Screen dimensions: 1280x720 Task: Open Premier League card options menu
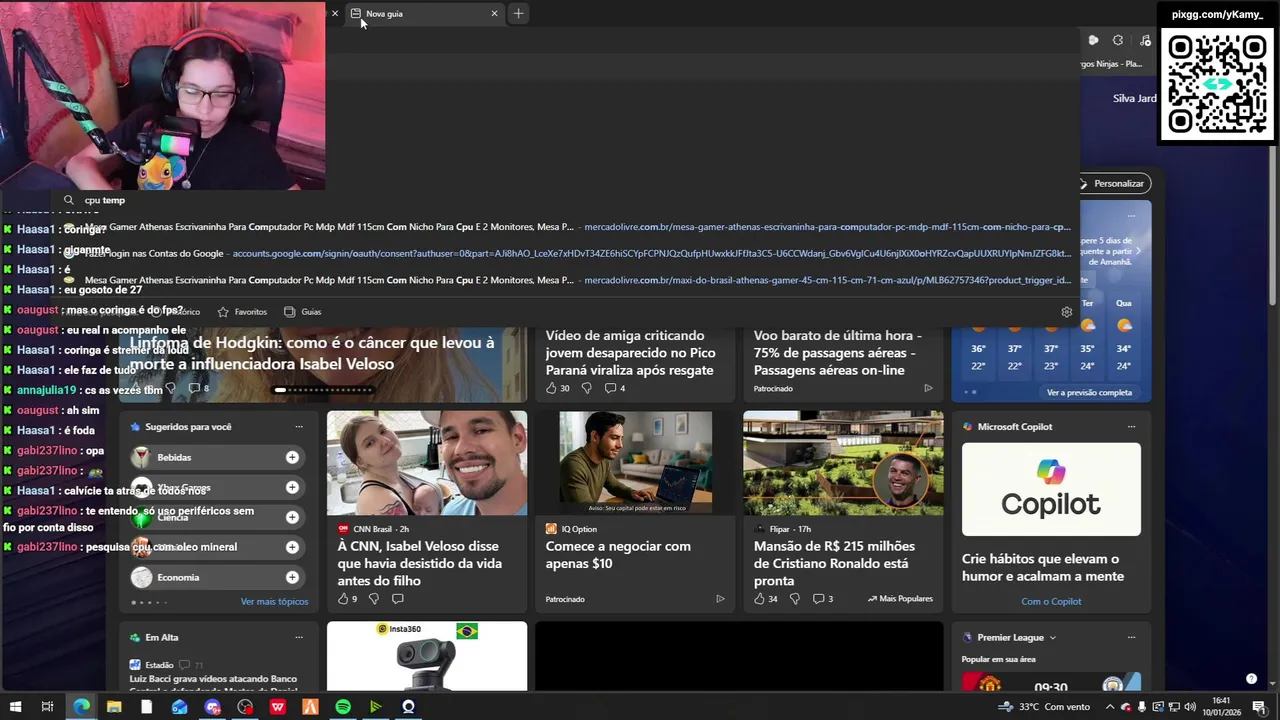coord(1131,637)
